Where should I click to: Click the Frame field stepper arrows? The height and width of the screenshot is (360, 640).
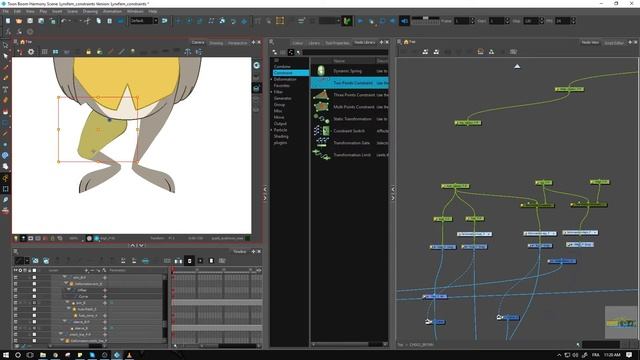tap(473, 21)
